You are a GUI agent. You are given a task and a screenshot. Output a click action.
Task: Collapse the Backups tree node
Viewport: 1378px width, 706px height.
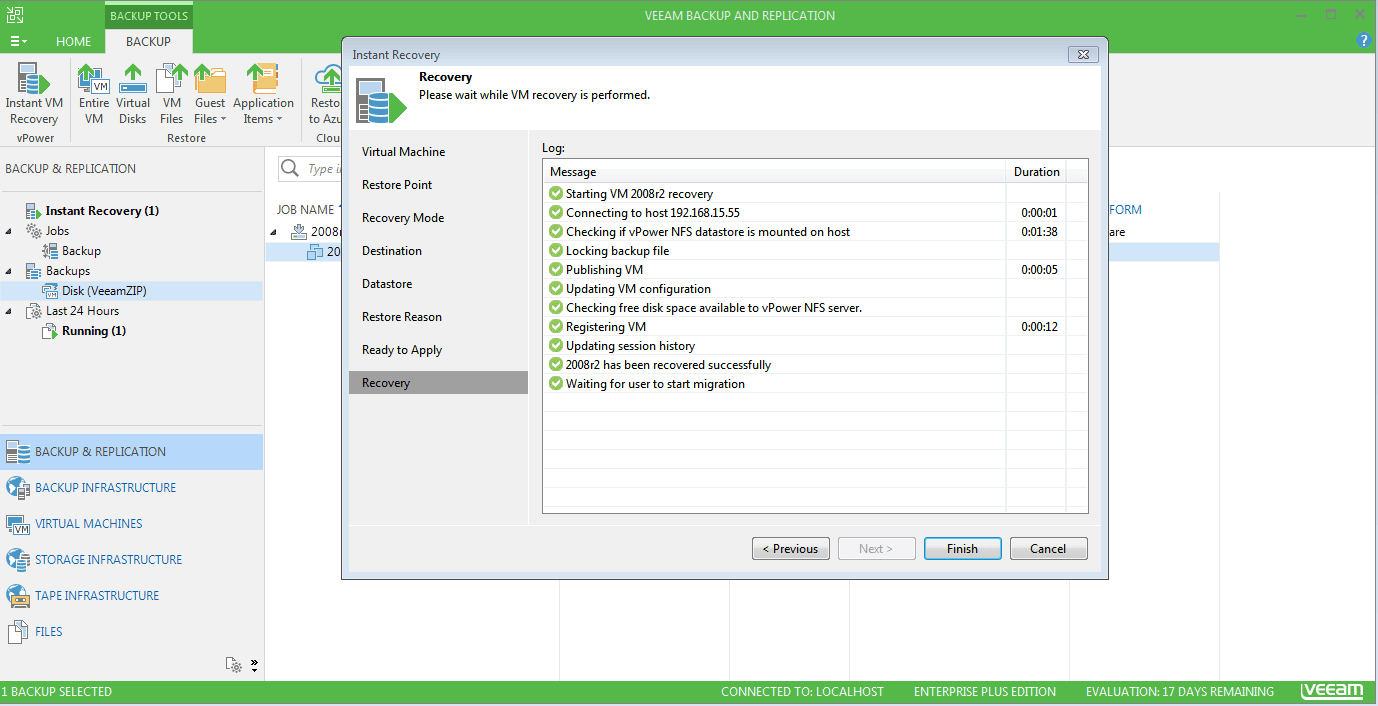[x=10, y=271]
